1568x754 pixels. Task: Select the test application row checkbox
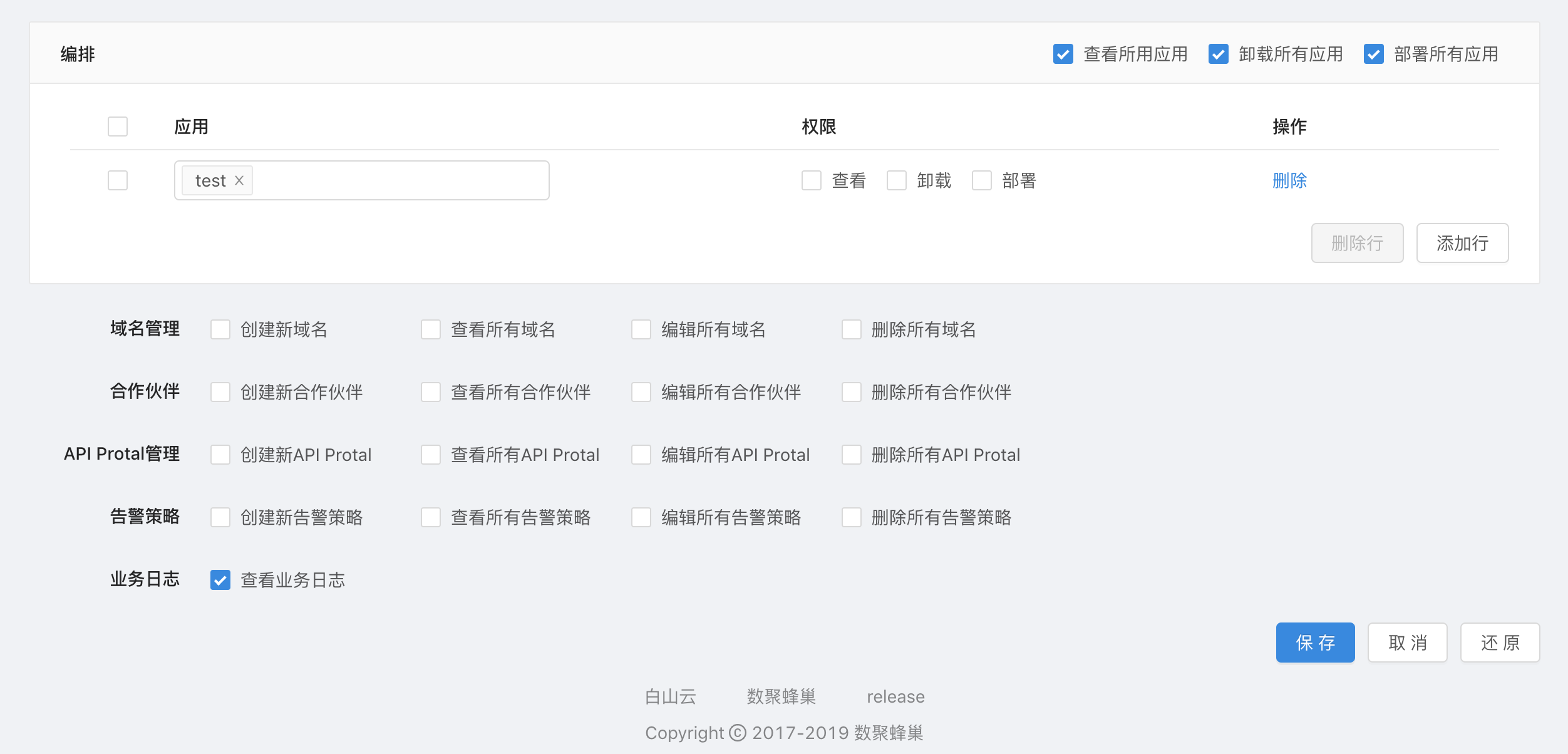pos(118,180)
